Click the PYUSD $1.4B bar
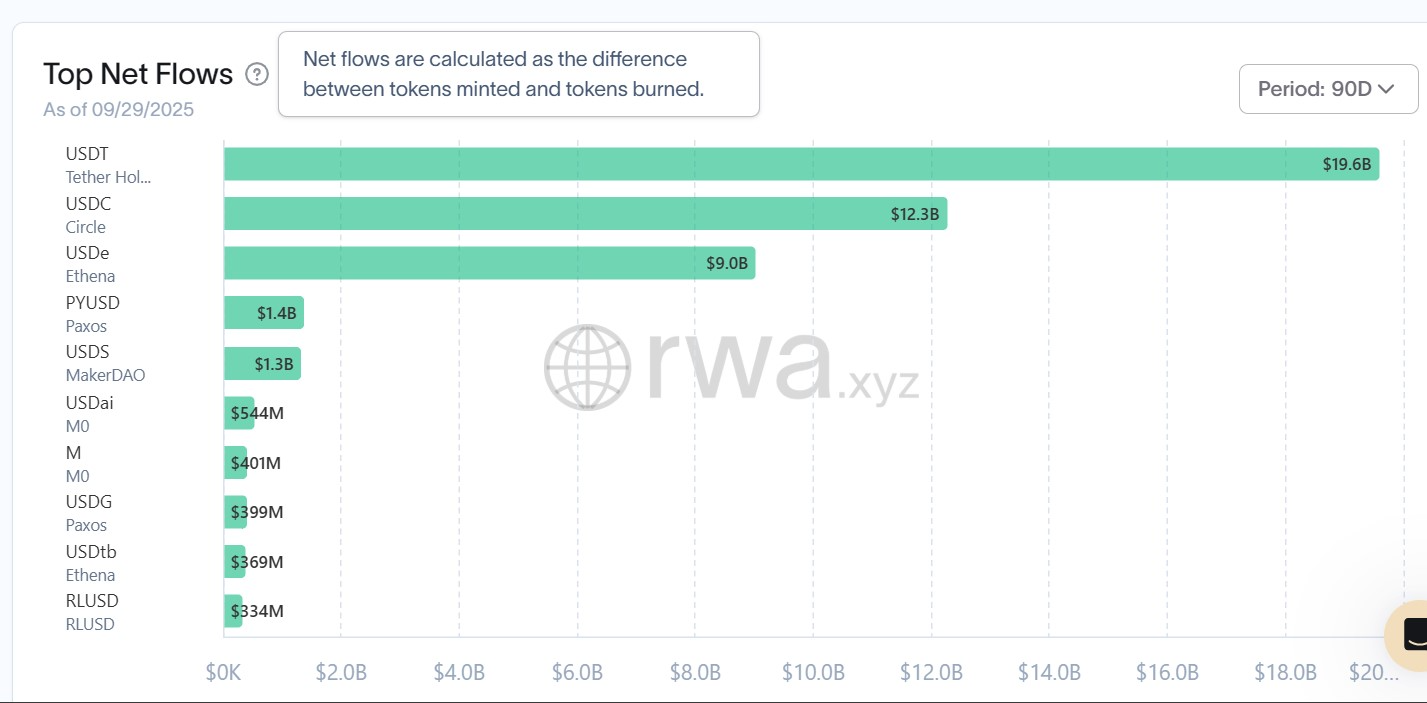This screenshot has height=703, width=1427. (x=263, y=312)
